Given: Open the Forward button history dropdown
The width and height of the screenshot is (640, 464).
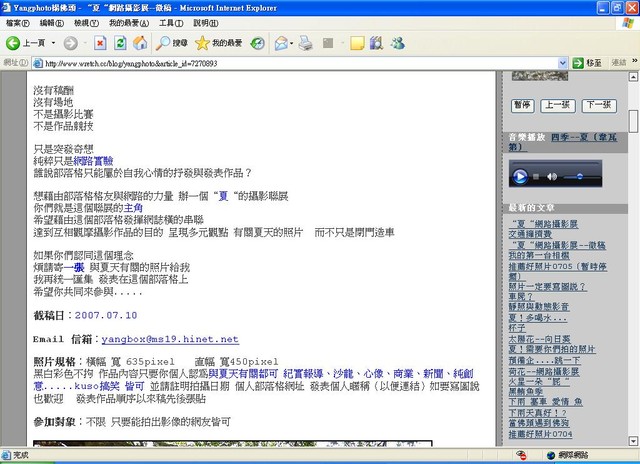Looking at the screenshot, I should click(85, 43).
